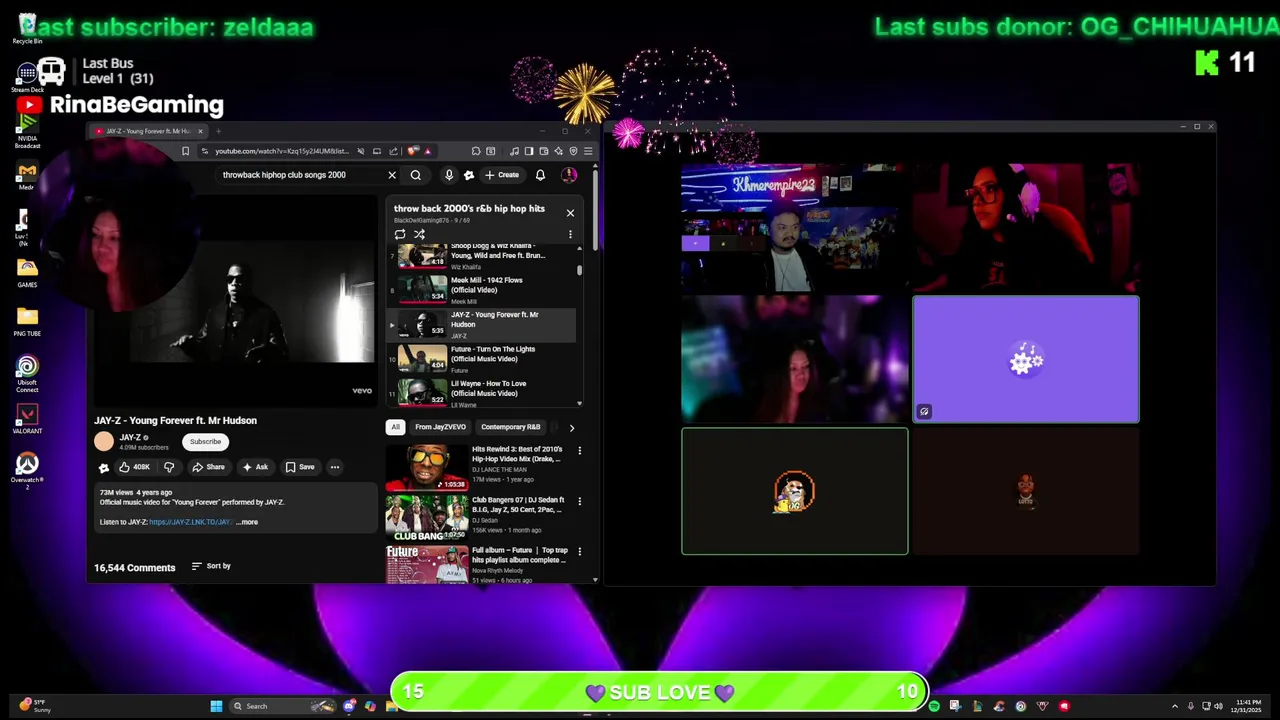This screenshot has height=720, width=1280.
Task: Open Leo AI sparkle icon in toolbar
Action: point(558,151)
